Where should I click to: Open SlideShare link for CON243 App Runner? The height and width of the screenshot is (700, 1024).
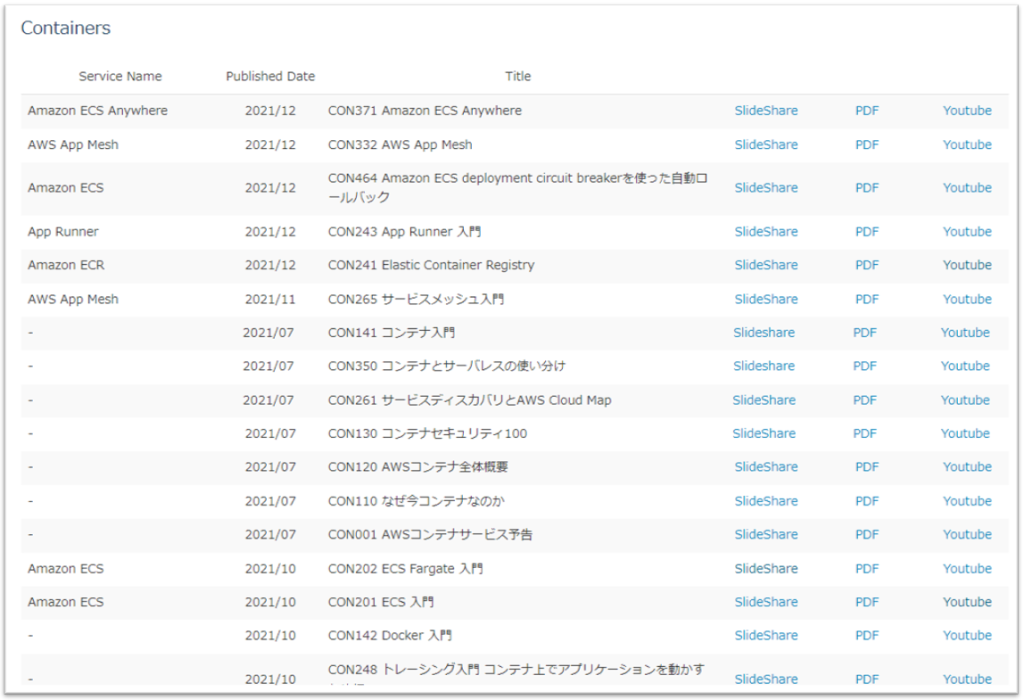(x=766, y=231)
